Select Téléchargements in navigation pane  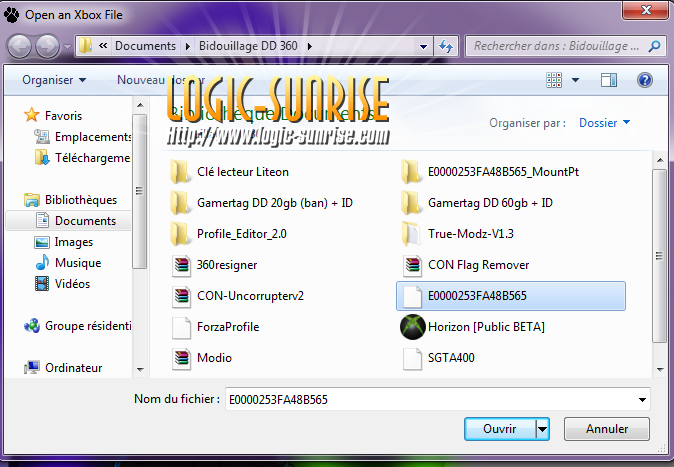pos(92,158)
